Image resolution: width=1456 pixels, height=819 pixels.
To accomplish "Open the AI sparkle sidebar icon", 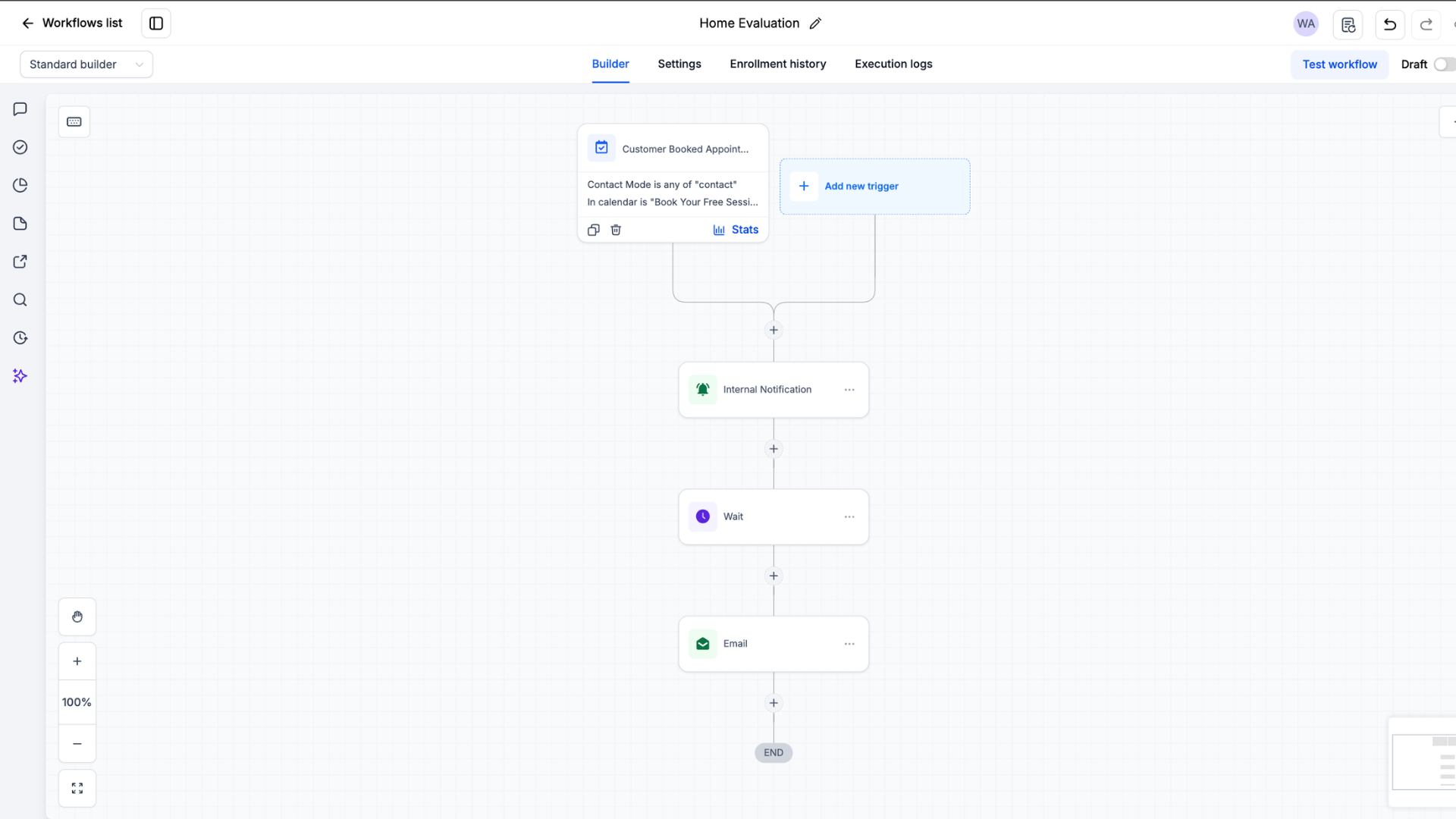I will [20, 376].
